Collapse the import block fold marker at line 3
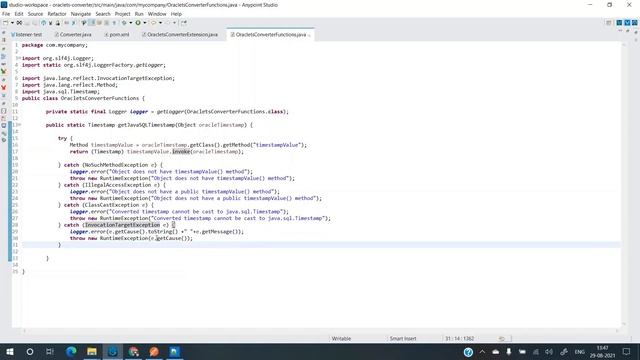640x360 pixels. [x=19, y=58]
